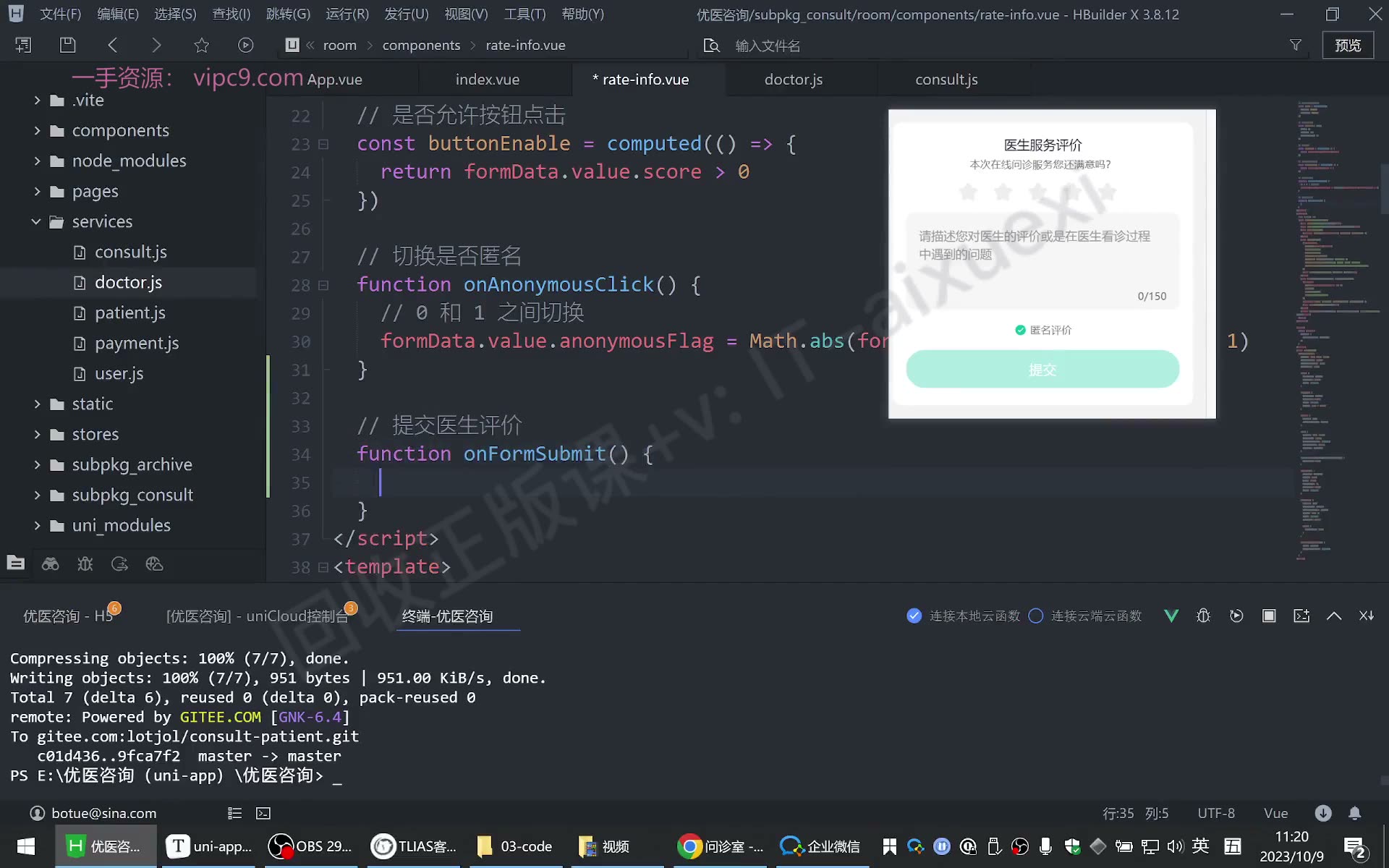This screenshot has height=868, width=1389.
Task: Open the 运行(R) menu
Action: coord(347,14)
